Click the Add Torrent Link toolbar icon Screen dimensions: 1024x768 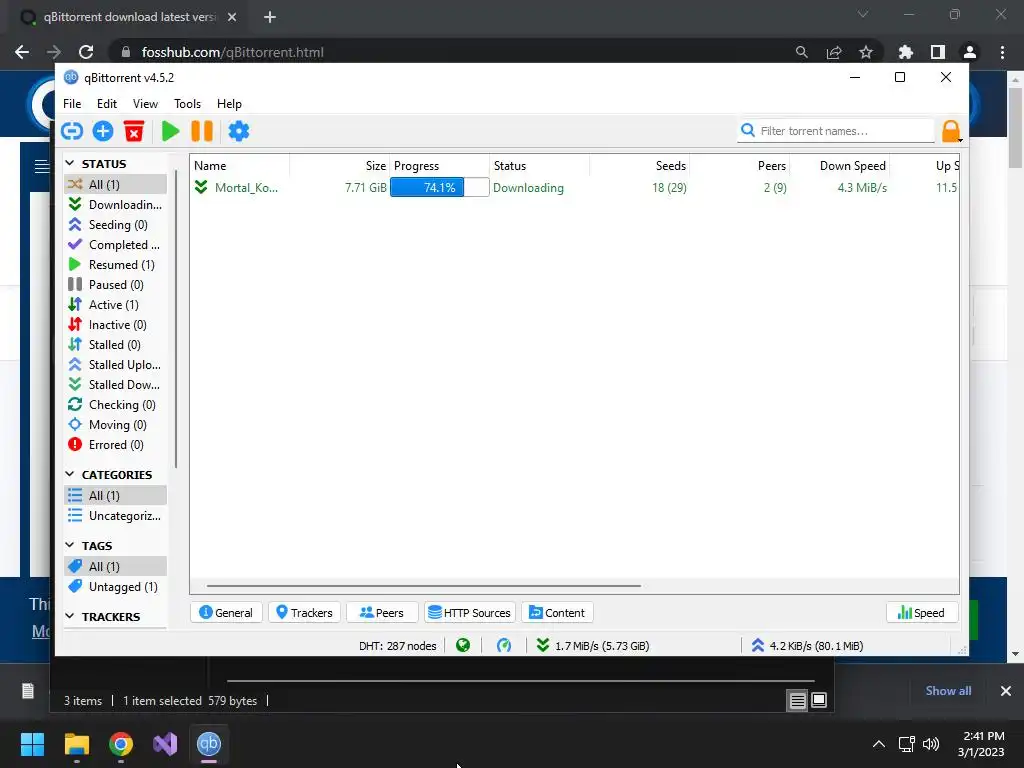[x=72, y=131]
